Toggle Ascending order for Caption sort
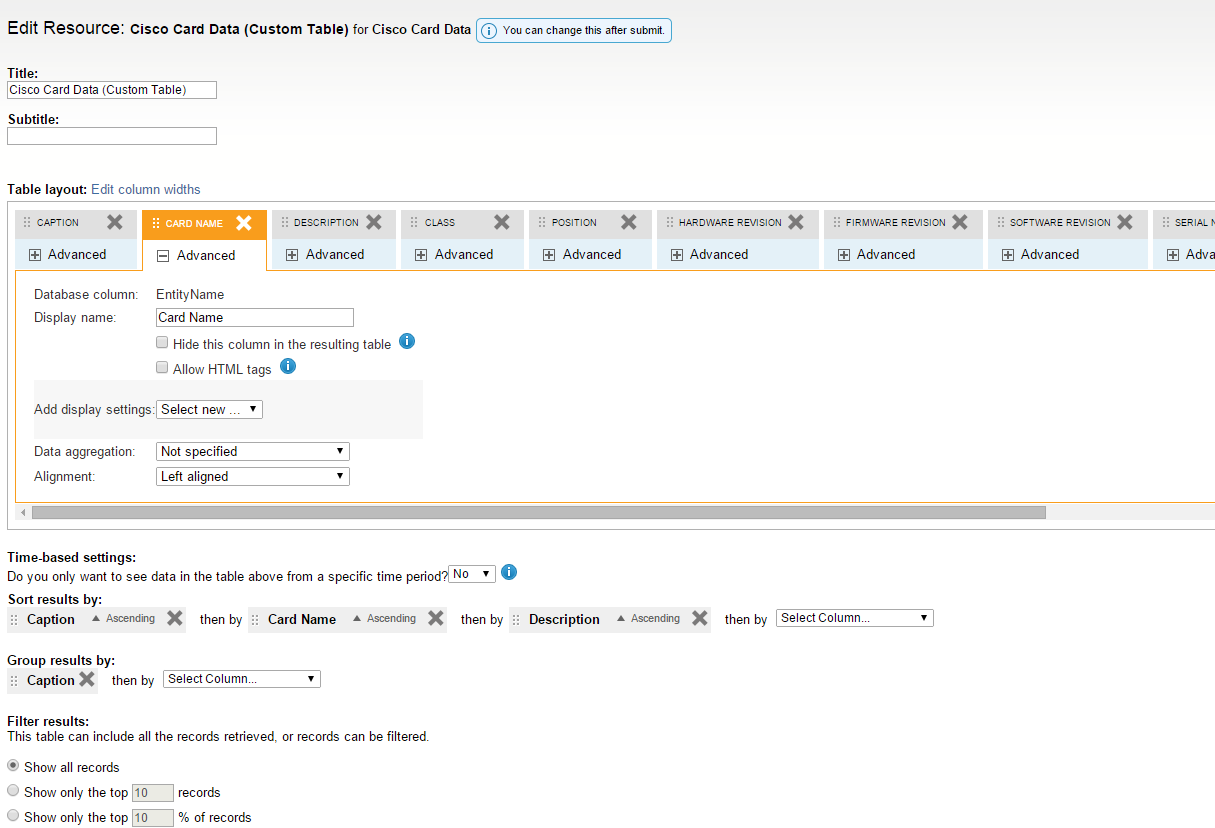1215x828 pixels. pyautogui.click(x=124, y=619)
